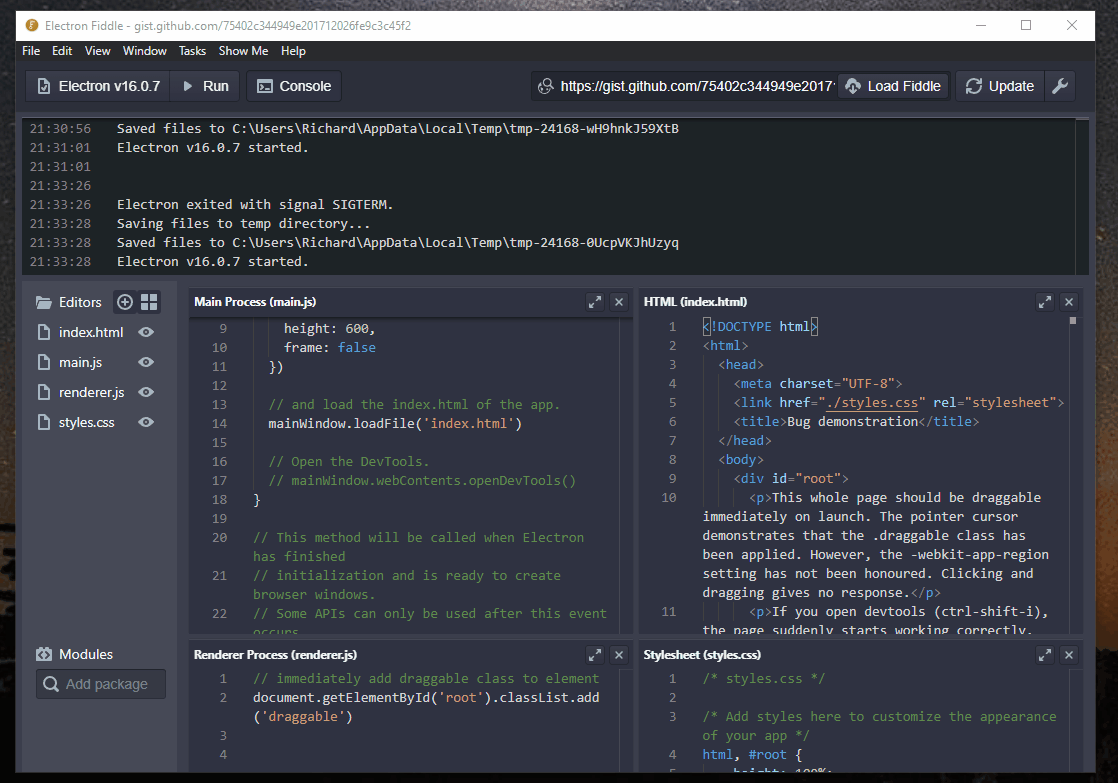Select index.html in the Editors list
1118x783 pixels.
91,332
